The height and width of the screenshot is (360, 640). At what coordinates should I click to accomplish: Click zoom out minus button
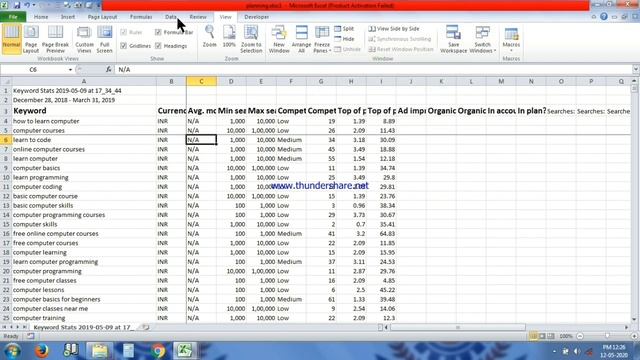tap(580, 336)
